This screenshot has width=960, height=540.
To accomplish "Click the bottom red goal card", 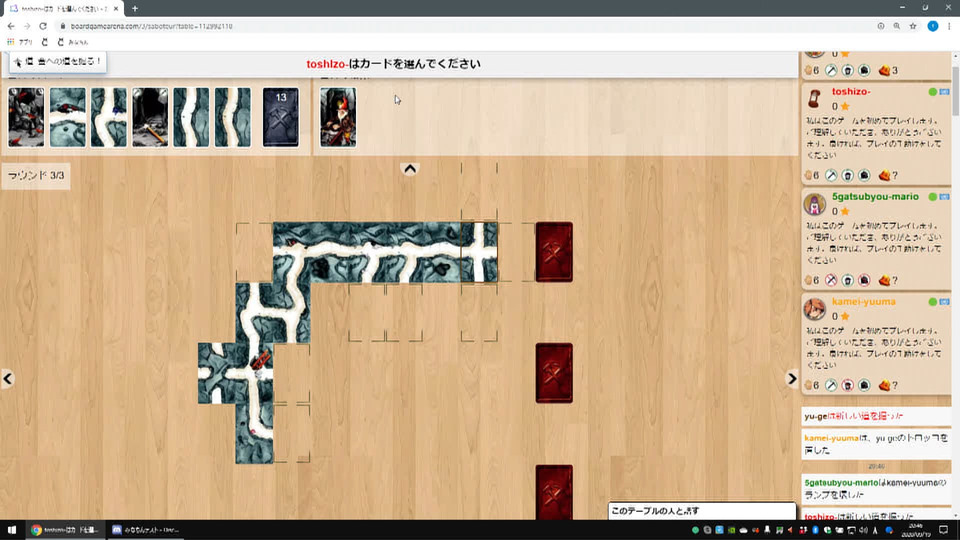I will pos(554,492).
